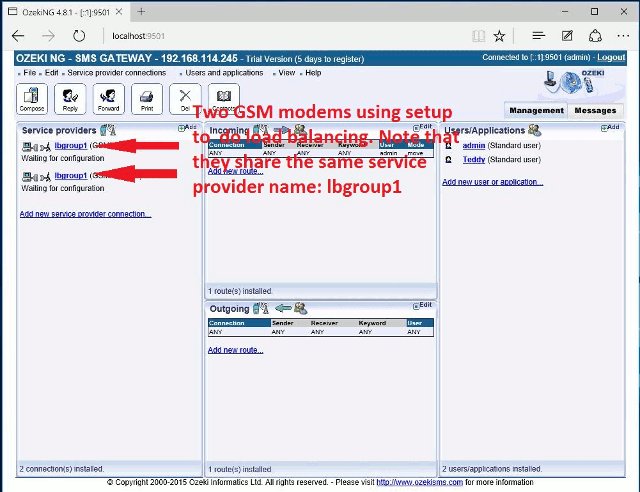Open the View menu

287,73
